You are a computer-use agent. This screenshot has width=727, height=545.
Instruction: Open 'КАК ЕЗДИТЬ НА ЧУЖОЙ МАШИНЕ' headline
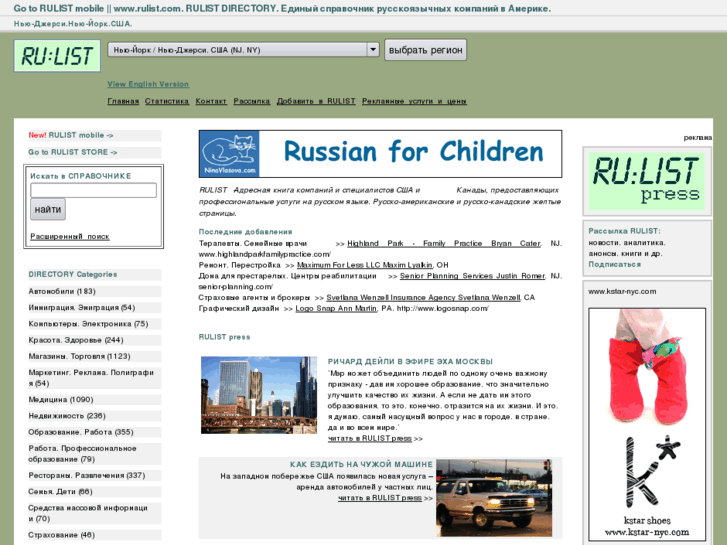pyautogui.click(x=361, y=465)
